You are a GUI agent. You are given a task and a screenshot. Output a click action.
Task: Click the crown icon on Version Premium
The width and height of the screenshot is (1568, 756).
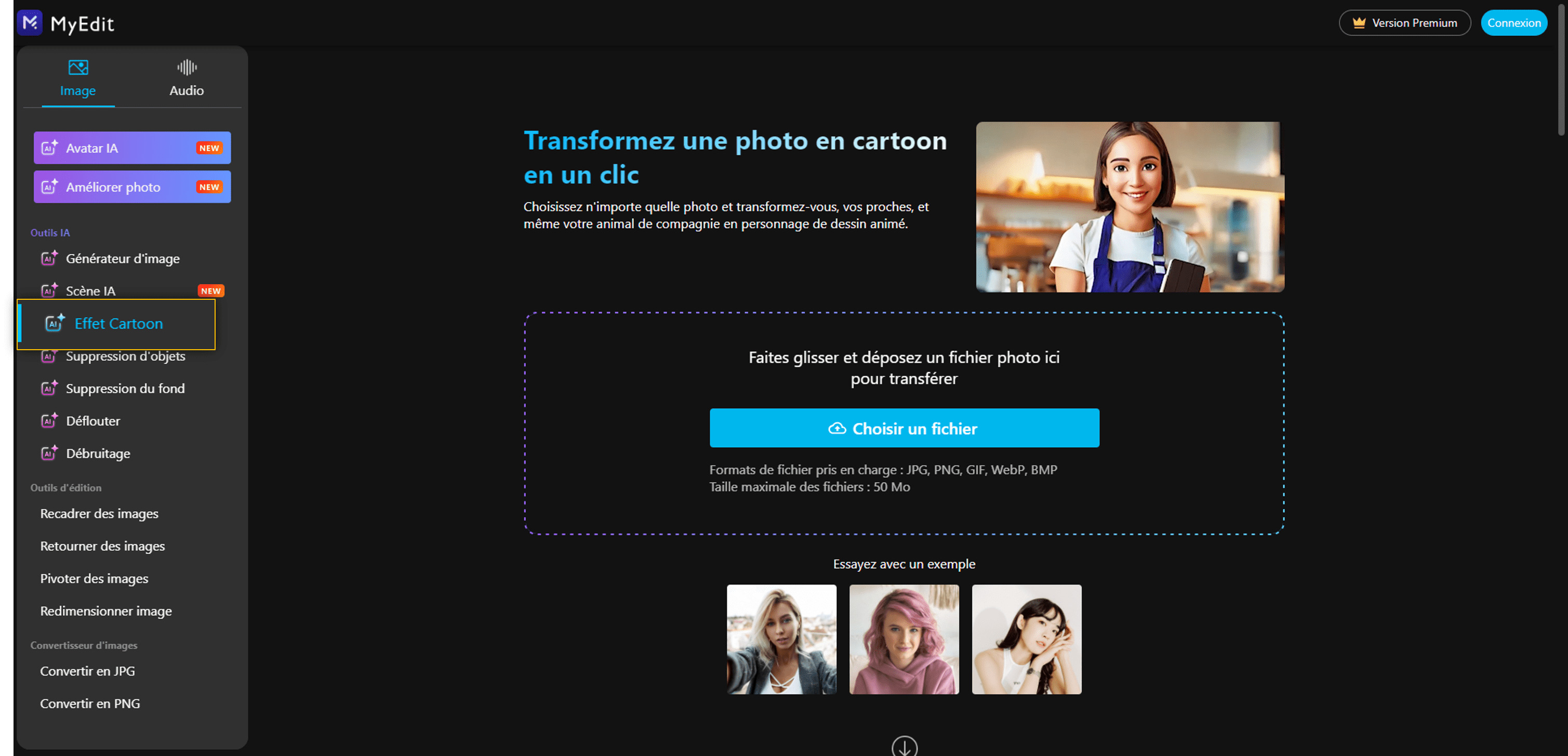tap(1358, 22)
